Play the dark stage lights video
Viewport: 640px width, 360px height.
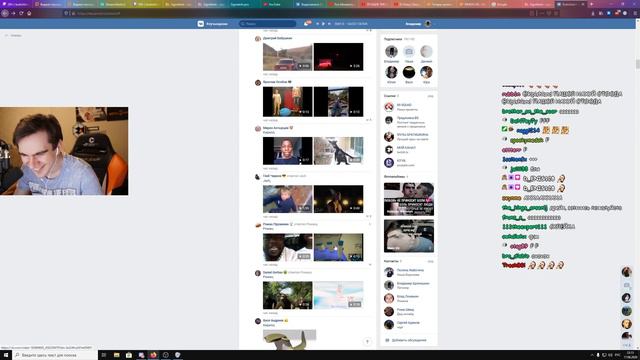point(338,199)
